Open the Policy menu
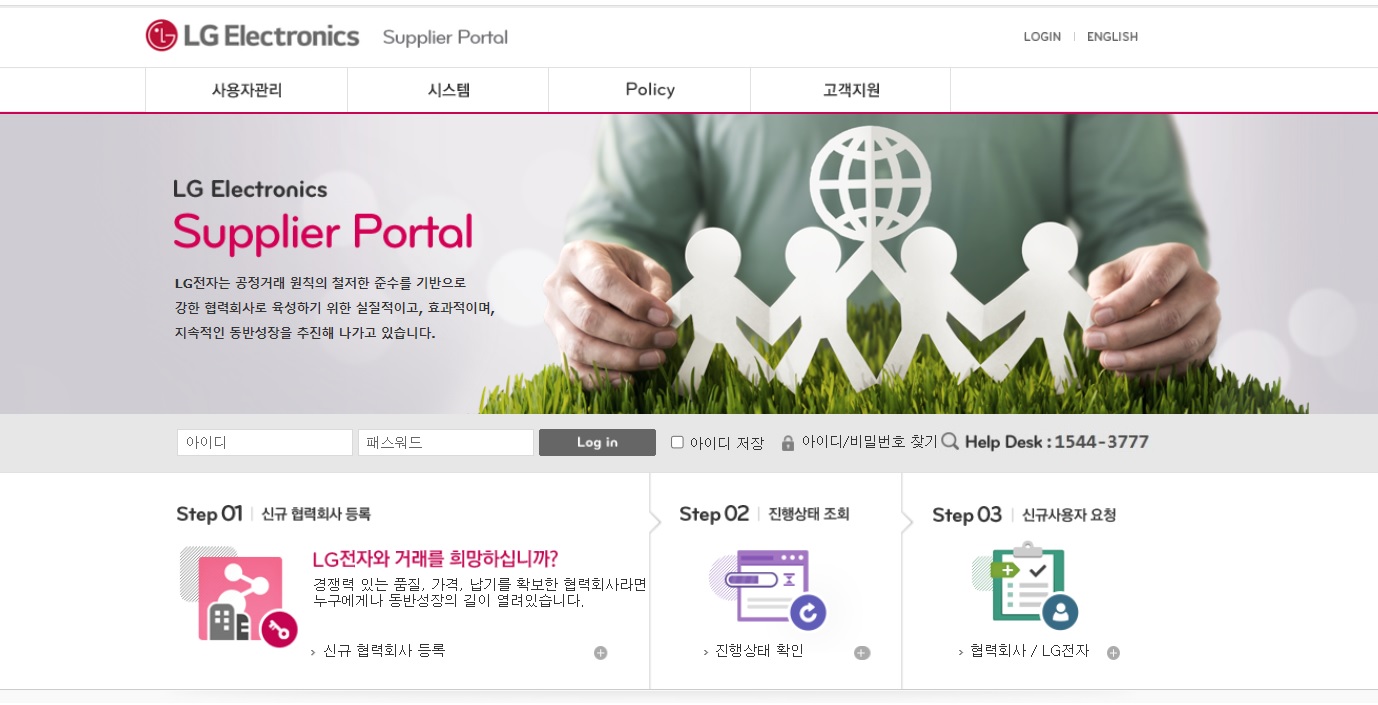 650,90
